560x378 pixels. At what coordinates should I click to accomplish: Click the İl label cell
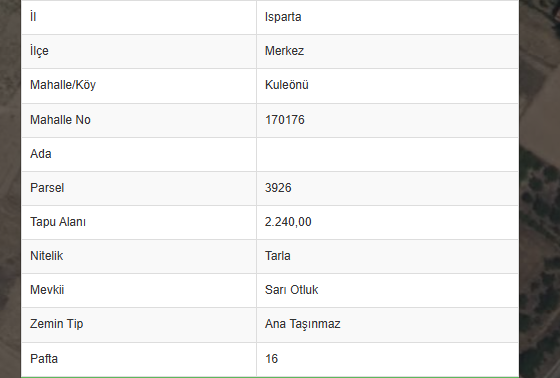click(x=139, y=17)
